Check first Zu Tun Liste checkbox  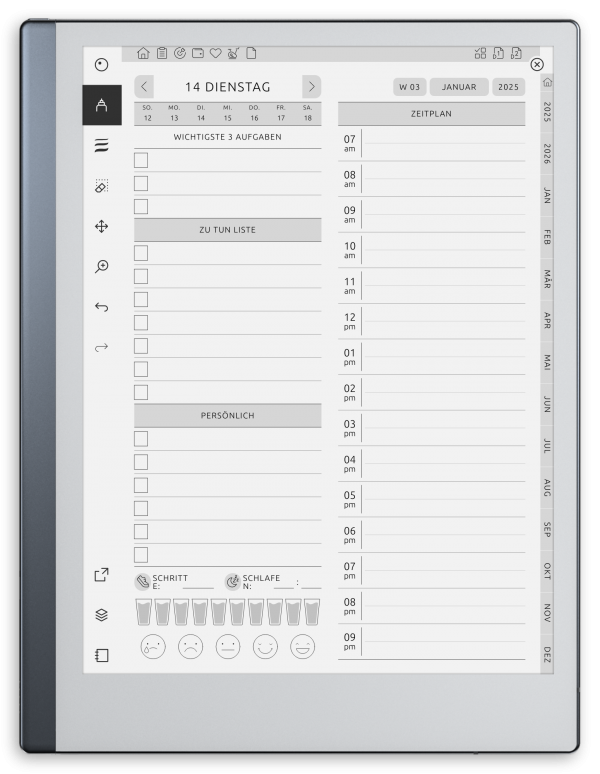(x=141, y=253)
